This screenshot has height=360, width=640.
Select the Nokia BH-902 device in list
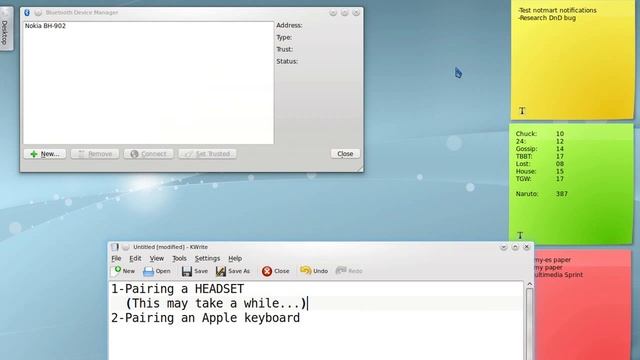[x=45, y=26]
